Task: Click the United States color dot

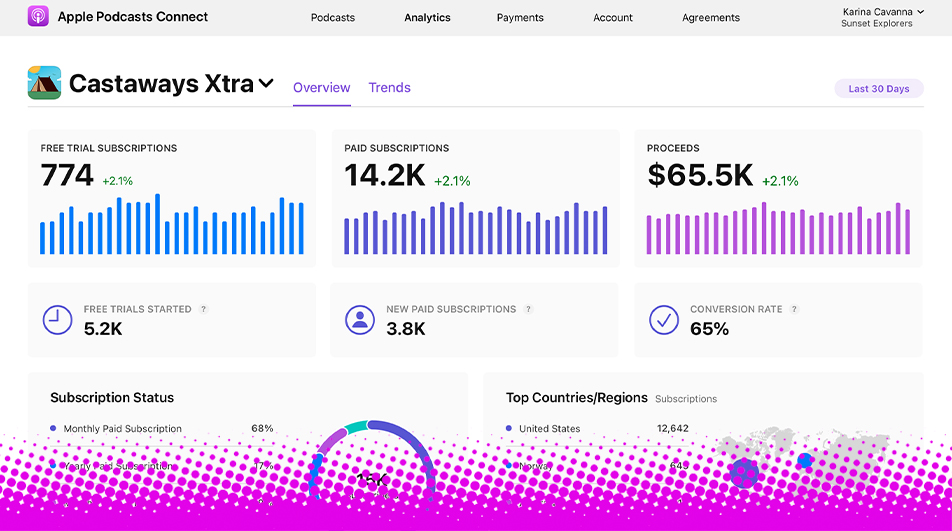Action: (509, 428)
